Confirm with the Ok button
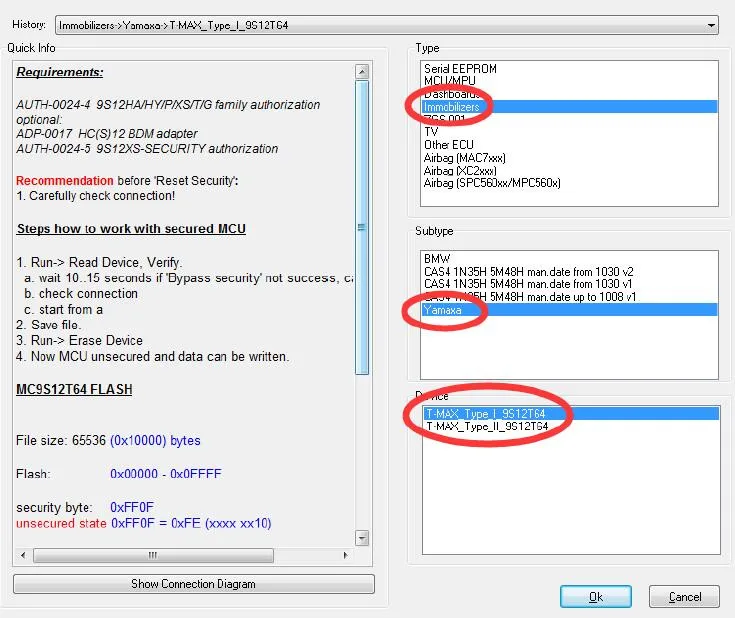Image resolution: width=735 pixels, height=618 pixels. click(x=596, y=597)
